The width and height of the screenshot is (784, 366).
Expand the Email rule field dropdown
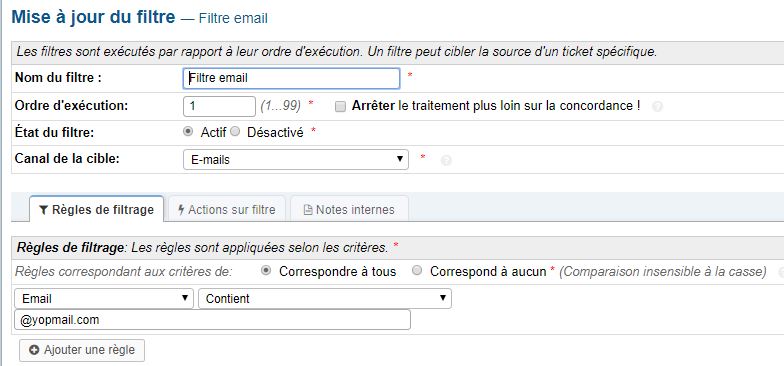pos(104,298)
